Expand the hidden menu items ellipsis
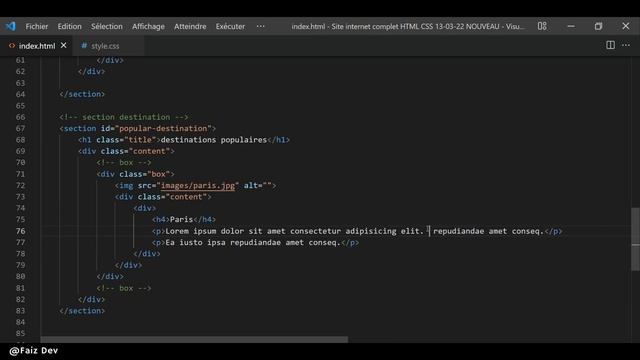The width and height of the screenshot is (640, 360). 260,26
